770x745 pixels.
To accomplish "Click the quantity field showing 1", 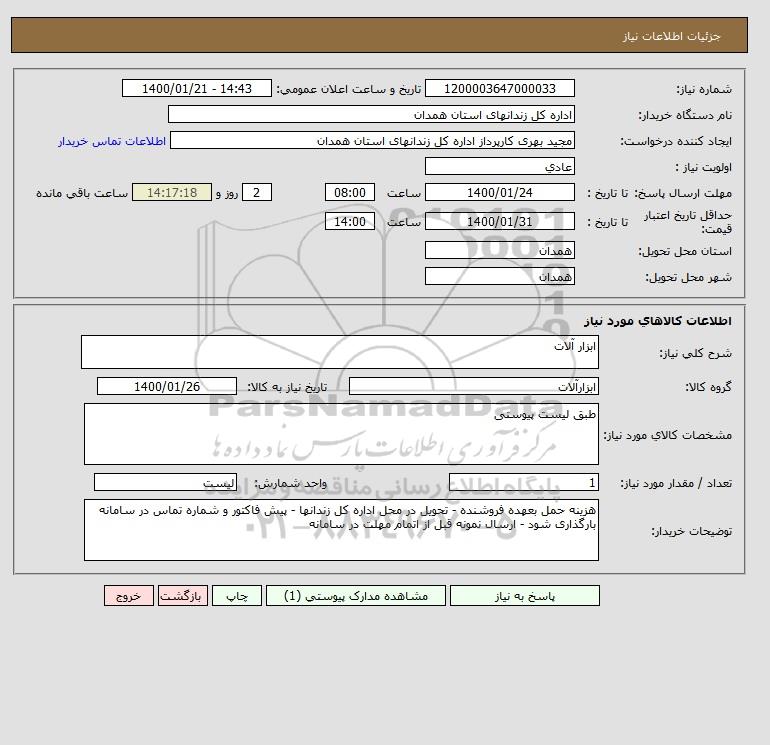I will [523, 482].
